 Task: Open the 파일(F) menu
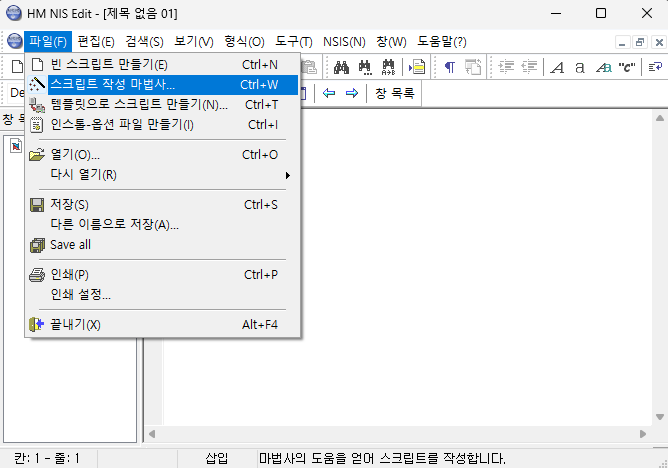[48, 42]
